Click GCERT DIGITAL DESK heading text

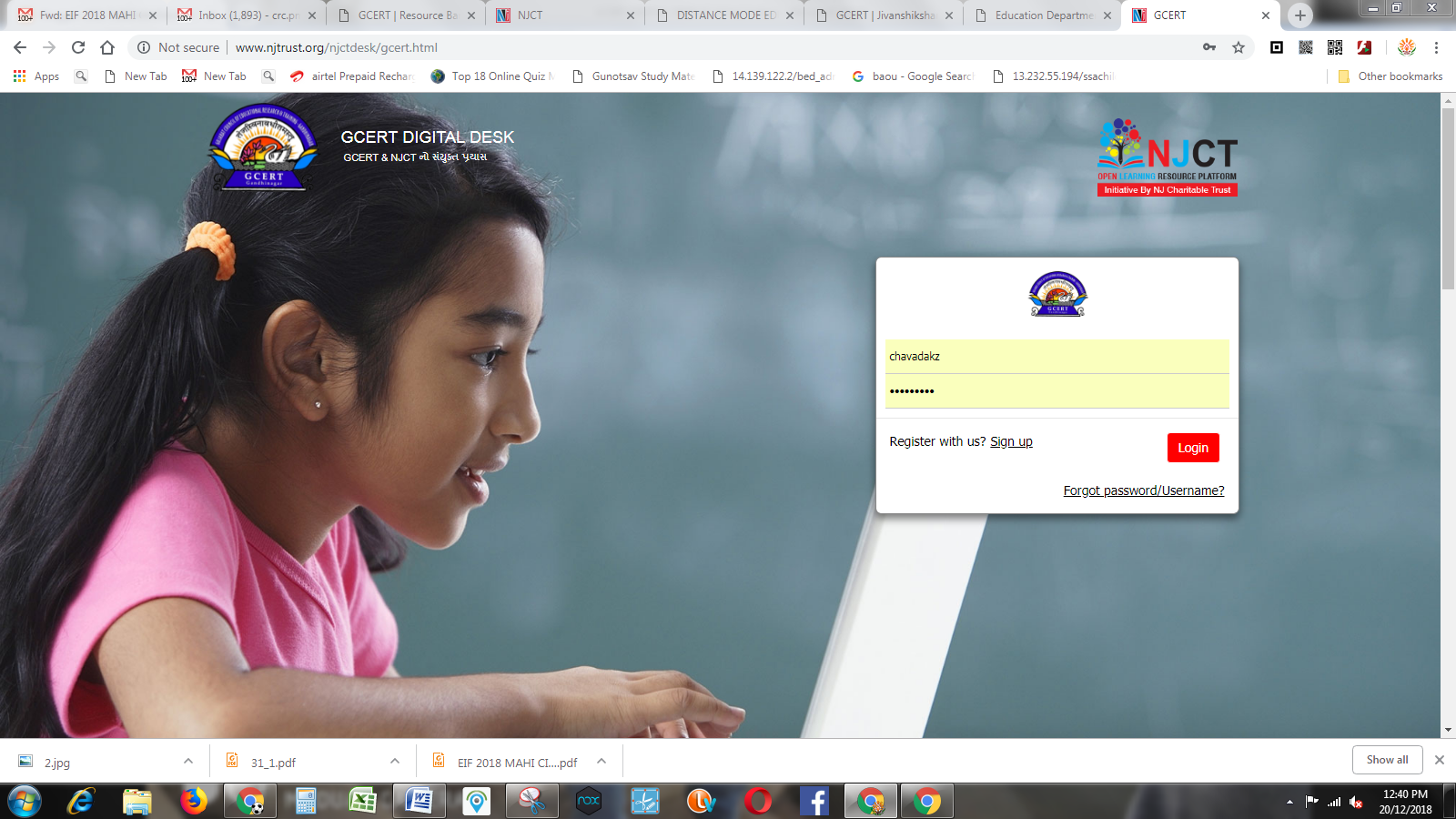428,137
